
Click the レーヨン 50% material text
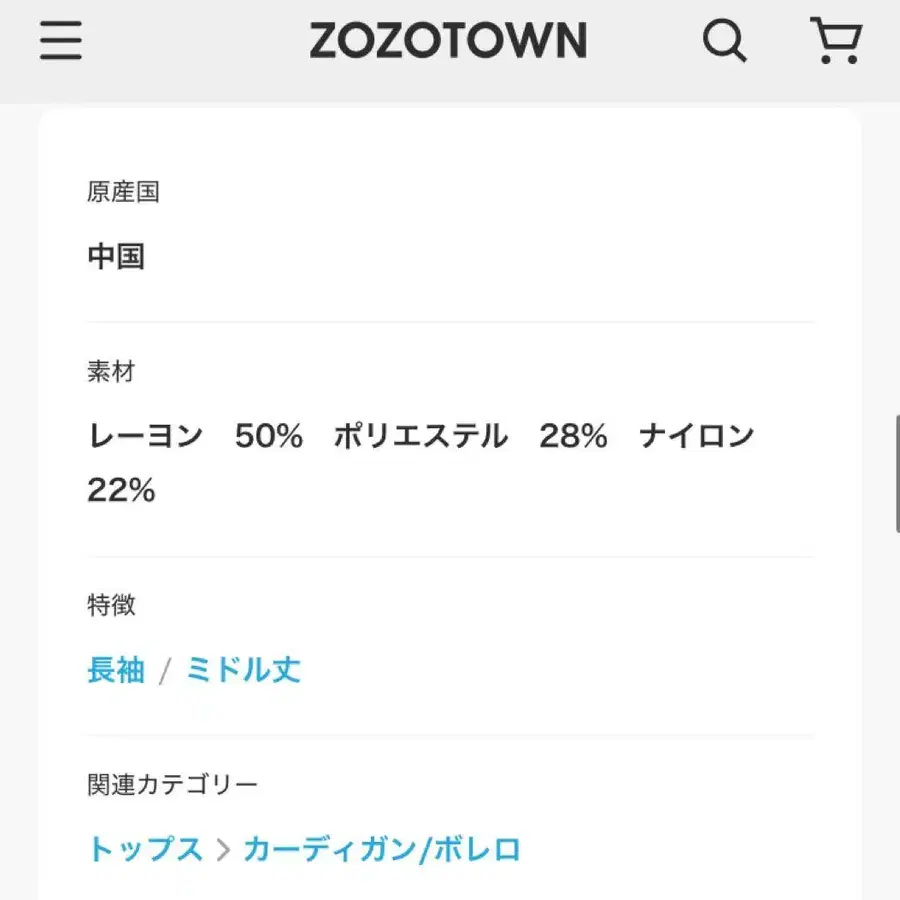pos(196,437)
